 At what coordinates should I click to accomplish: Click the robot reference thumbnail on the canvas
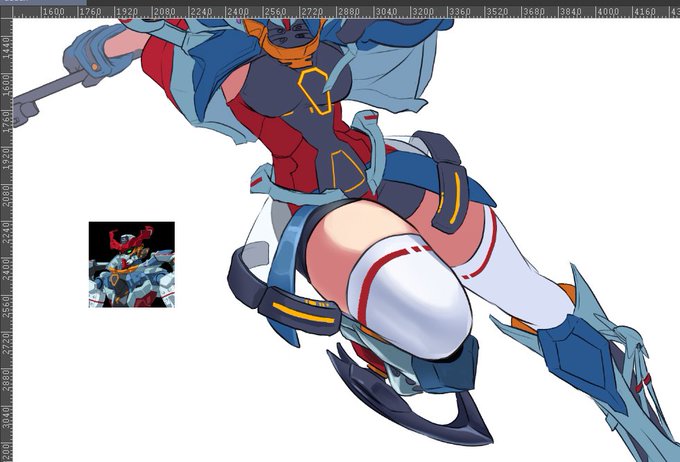[x=132, y=265]
